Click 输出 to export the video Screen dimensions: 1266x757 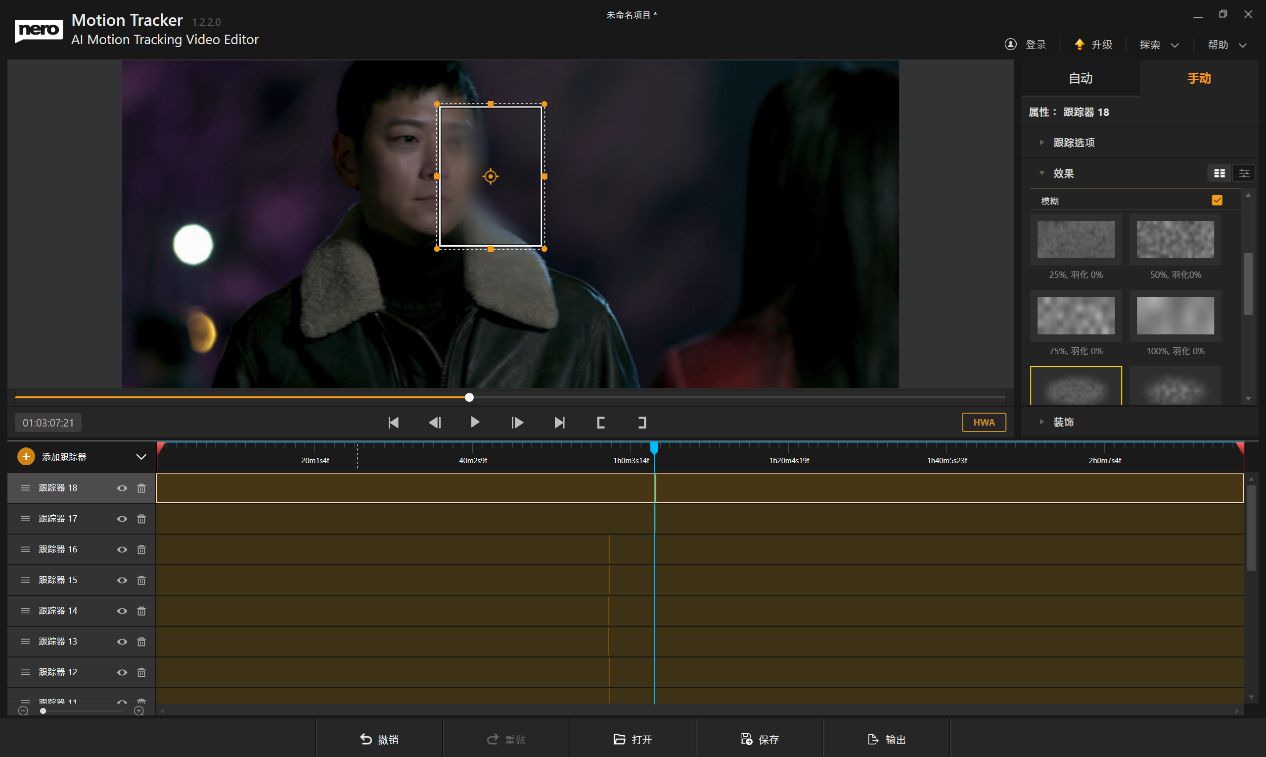pos(887,740)
